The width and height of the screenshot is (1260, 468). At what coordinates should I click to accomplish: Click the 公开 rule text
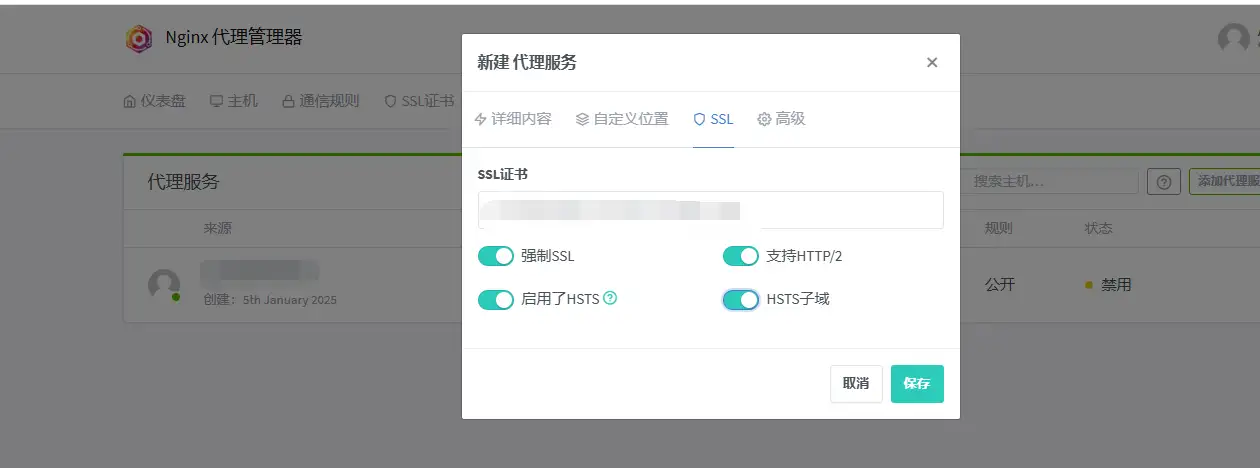tap(1000, 285)
